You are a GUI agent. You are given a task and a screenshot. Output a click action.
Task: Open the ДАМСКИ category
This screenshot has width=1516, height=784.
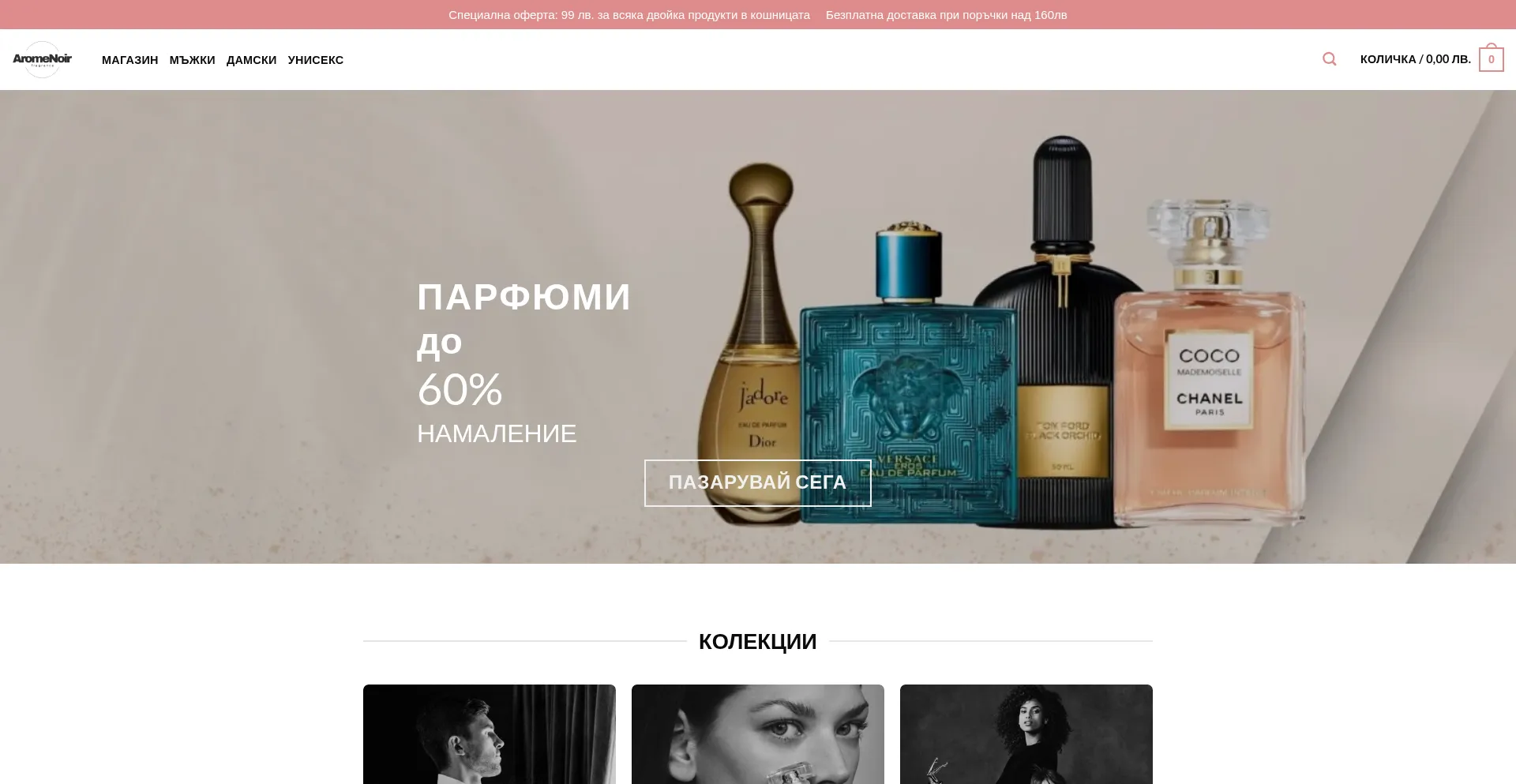click(251, 60)
